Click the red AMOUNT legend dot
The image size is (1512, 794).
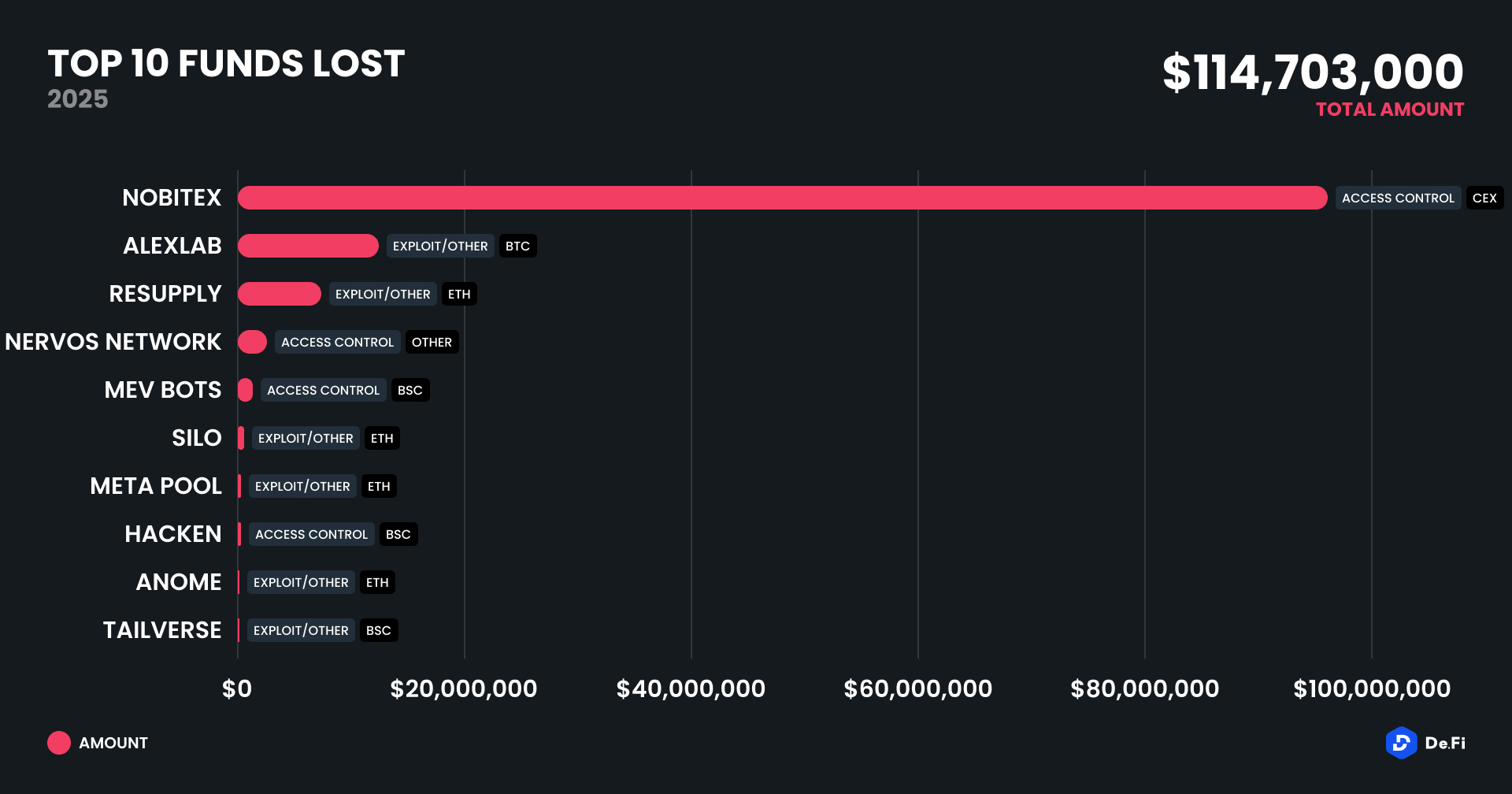[59, 743]
